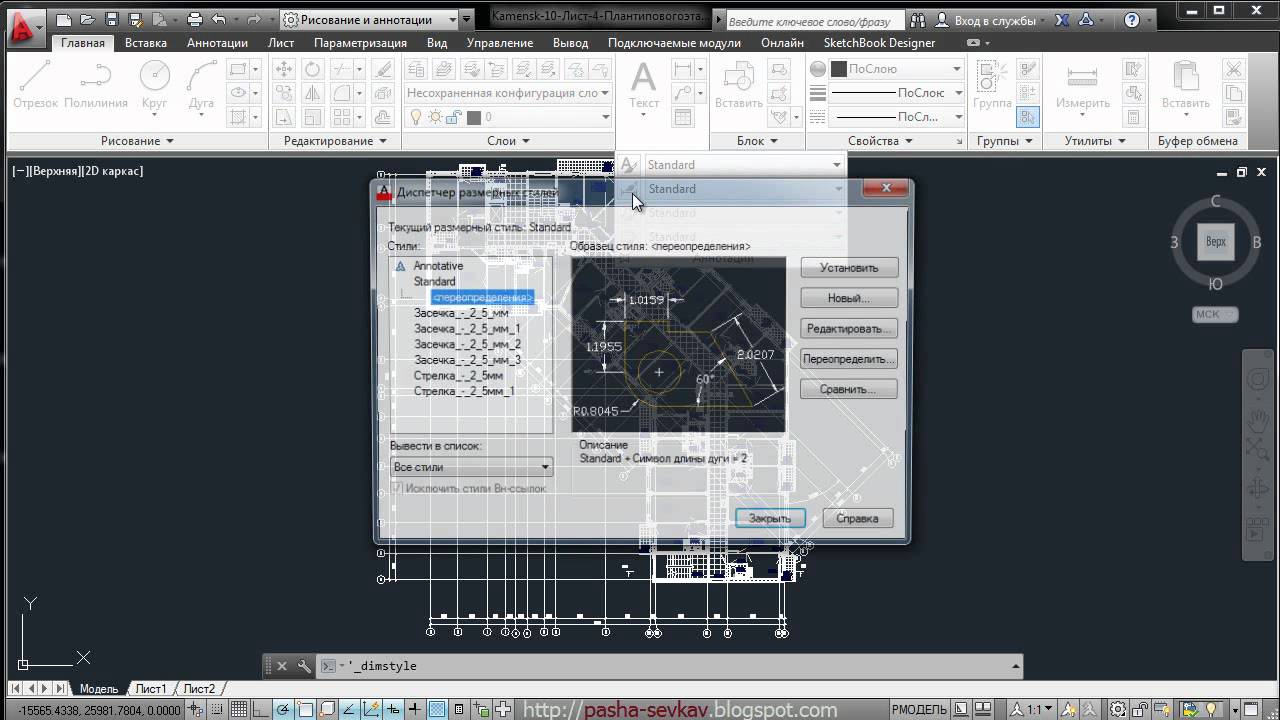Toggle layer 0 on/off light bulb
Viewport: 1280px width, 720px height.
pyautogui.click(x=417, y=117)
